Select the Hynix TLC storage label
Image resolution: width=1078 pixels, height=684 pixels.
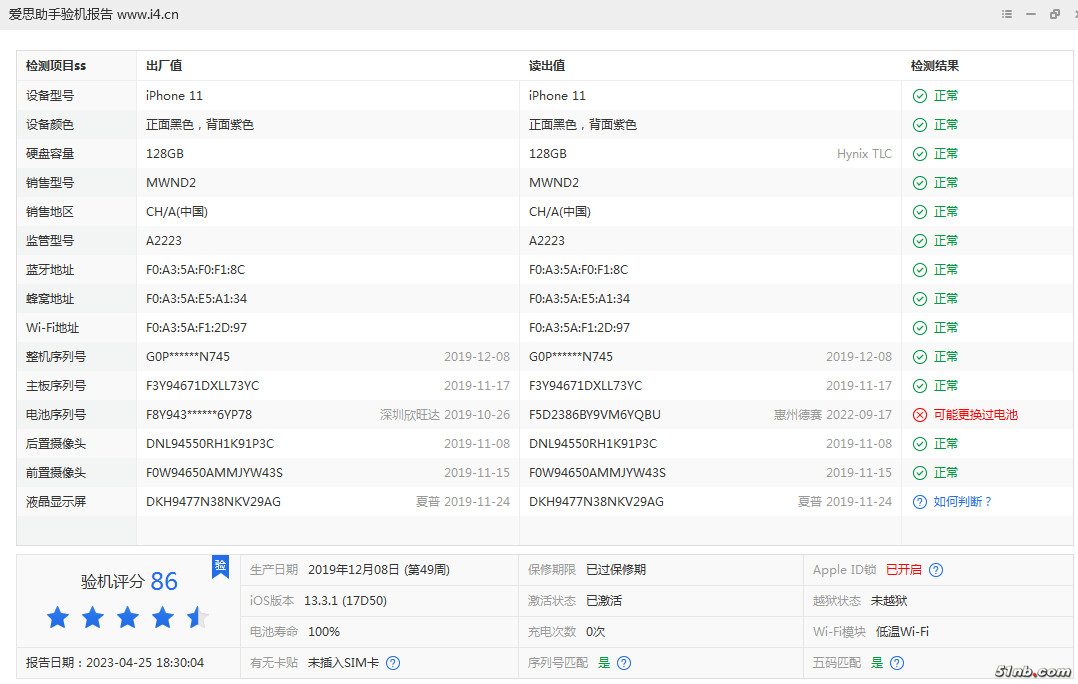(864, 154)
